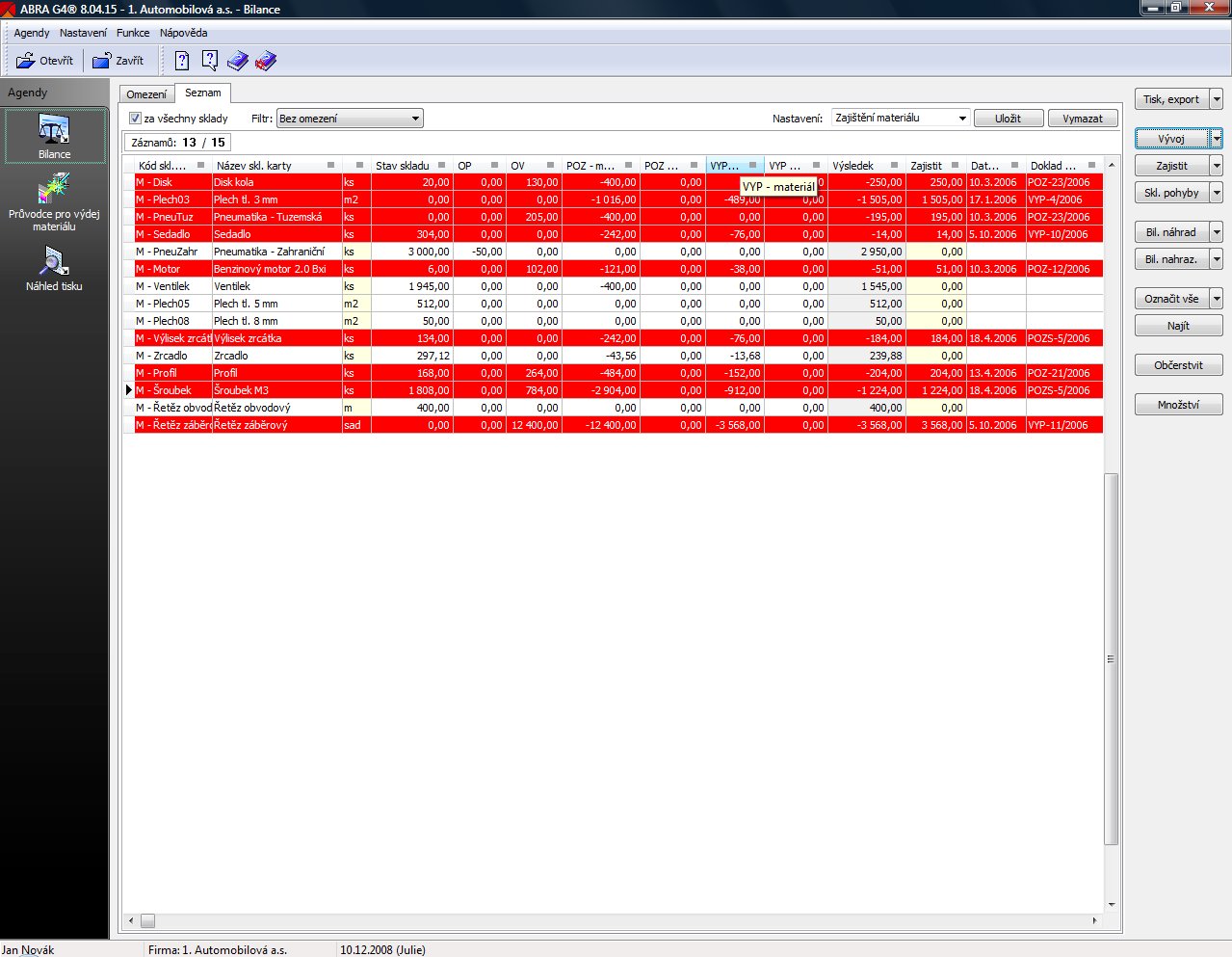
Task: Click the '2 950,00' Výsledek cell
Action: pos(866,252)
